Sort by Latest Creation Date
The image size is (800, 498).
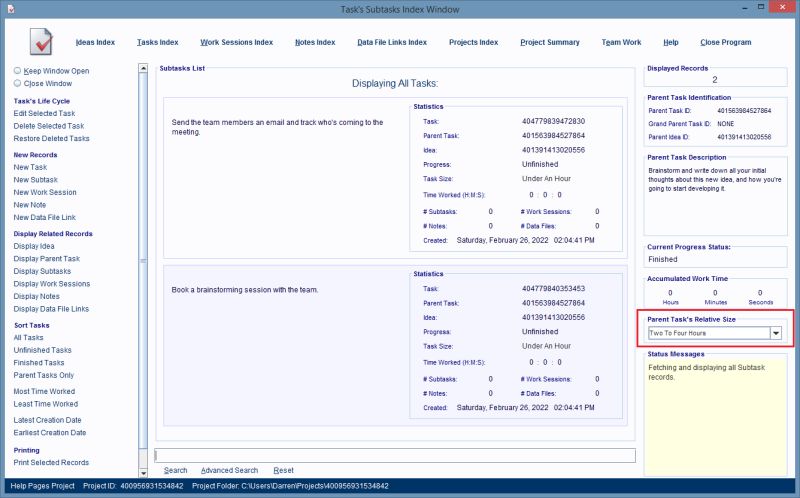point(47,420)
